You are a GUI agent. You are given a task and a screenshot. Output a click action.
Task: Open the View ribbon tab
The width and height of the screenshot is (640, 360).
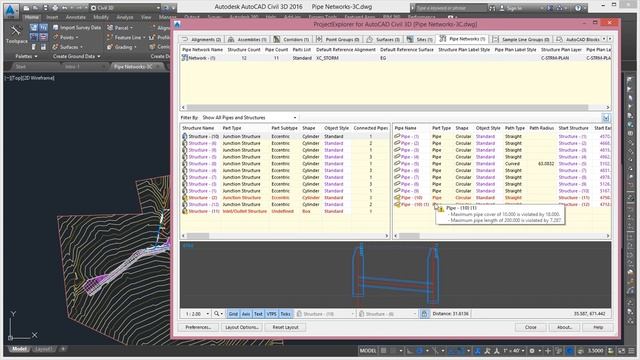point(146,17)
